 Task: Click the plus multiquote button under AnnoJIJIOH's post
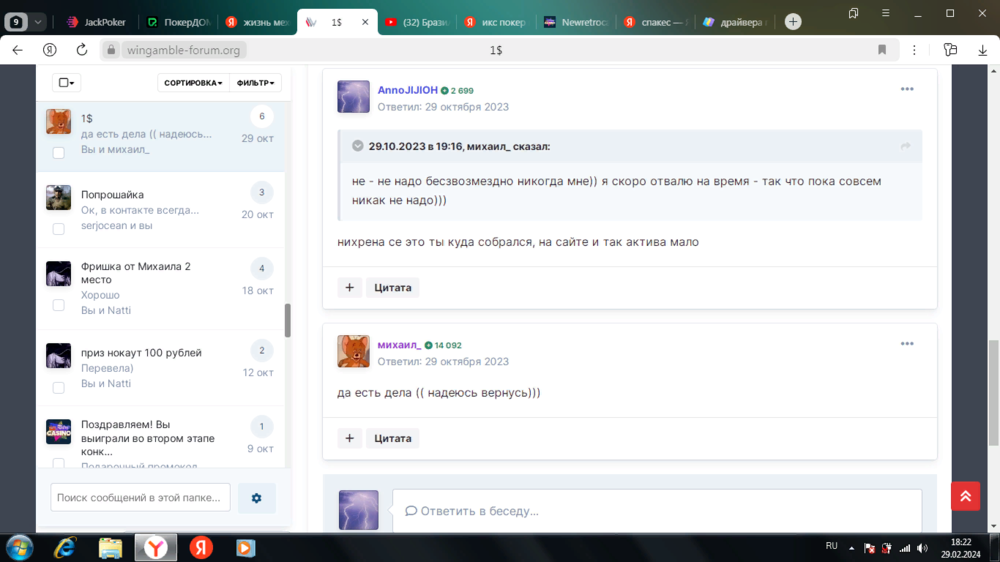349,288
